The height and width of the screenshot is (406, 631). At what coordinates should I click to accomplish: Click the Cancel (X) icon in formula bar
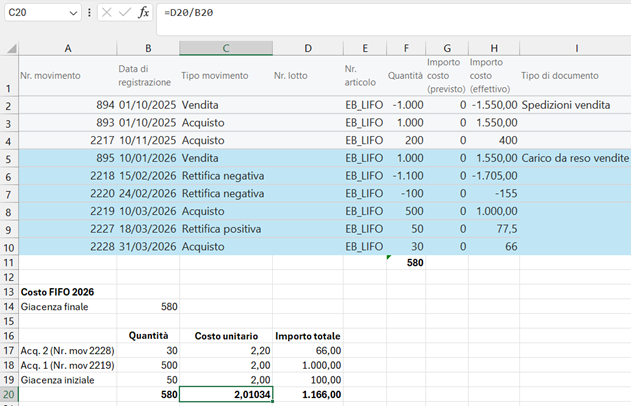click(x=105, y=13)
